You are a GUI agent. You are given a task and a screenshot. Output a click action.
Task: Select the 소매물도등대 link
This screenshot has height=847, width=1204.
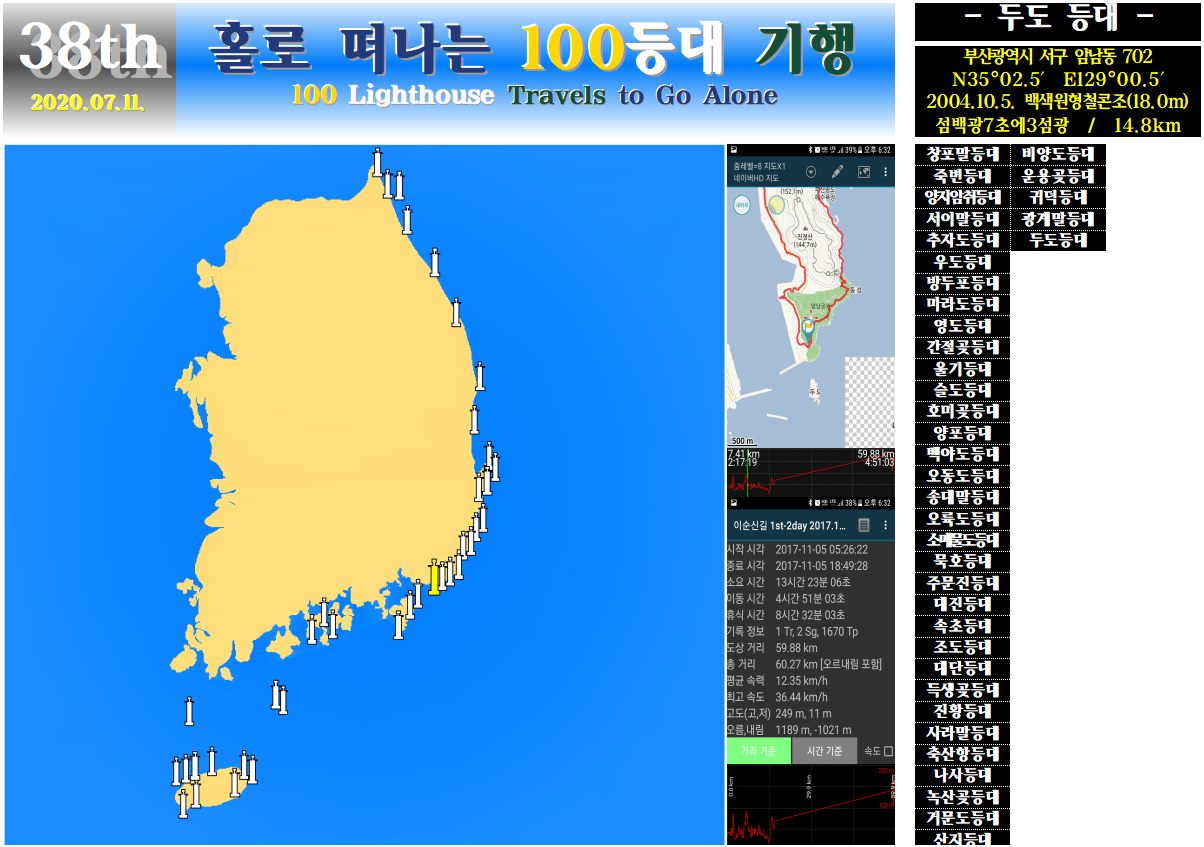[962, 540]
